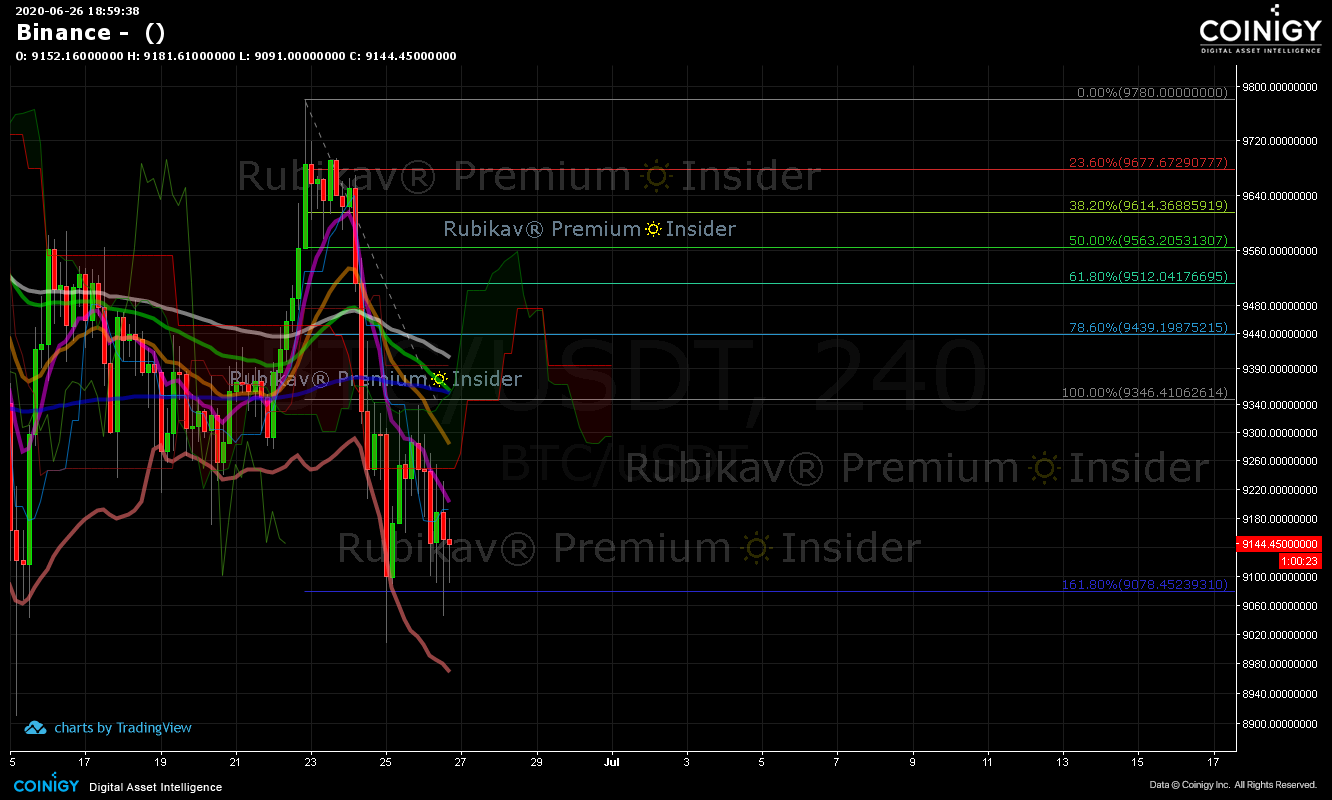Click the '19' date on time axis
This screenshot has width=1332, height=800.
[x=161, y=762]
